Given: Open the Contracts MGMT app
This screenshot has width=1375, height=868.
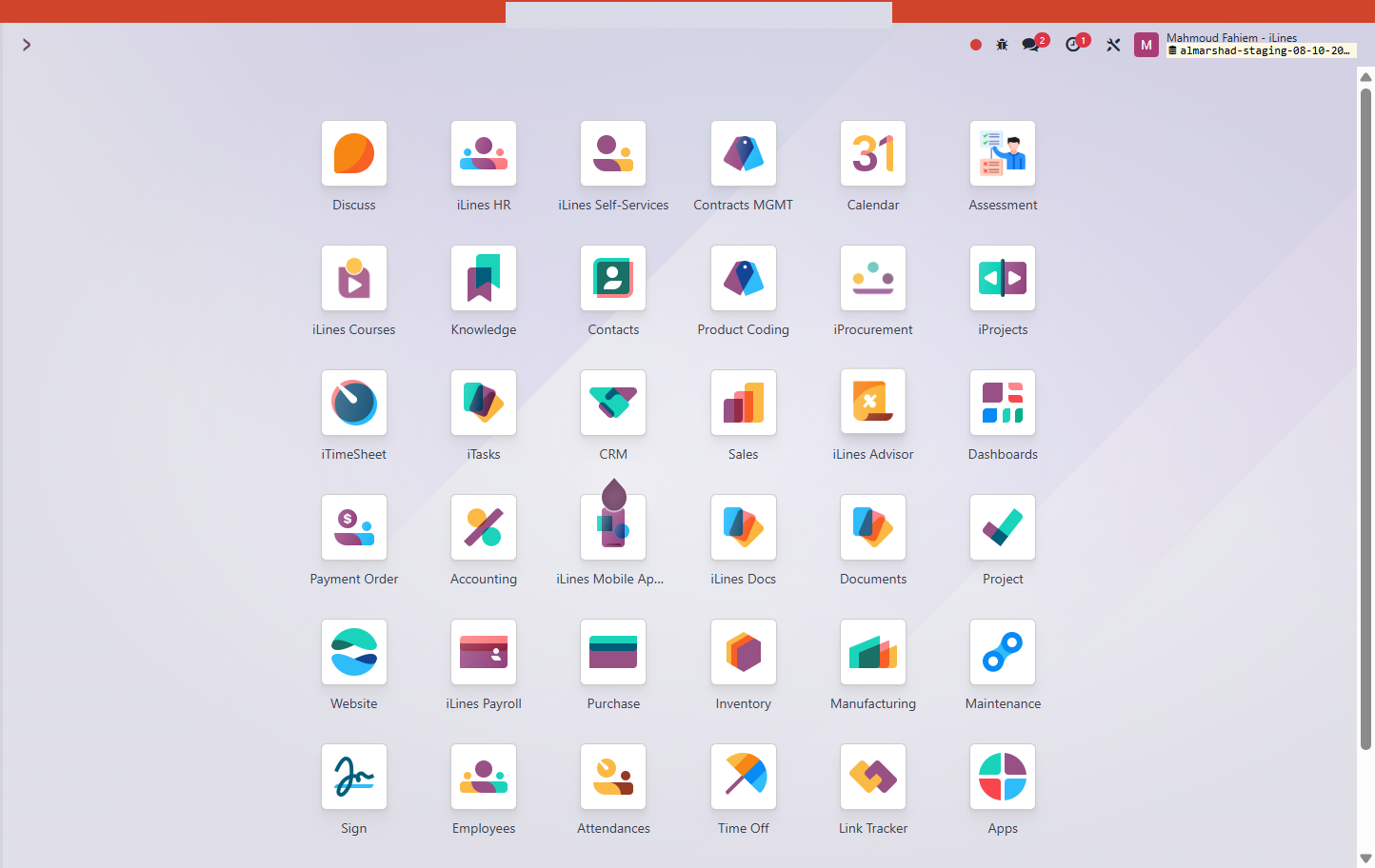Looking at the screenshot, I should pos(744,153).
